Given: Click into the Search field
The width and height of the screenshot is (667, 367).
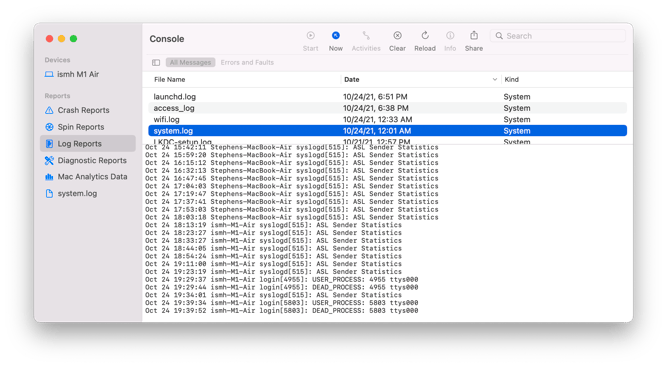Looking at the screenshot, I should pyautogui.click(x=558, y=36).
